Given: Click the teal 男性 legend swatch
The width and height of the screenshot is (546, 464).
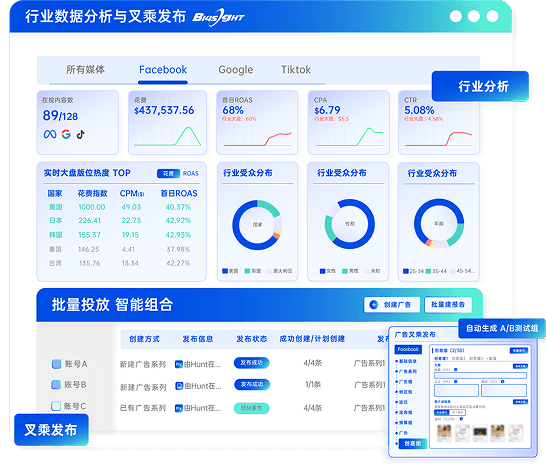Looking at the screenshot, I should tap(345, 271).
